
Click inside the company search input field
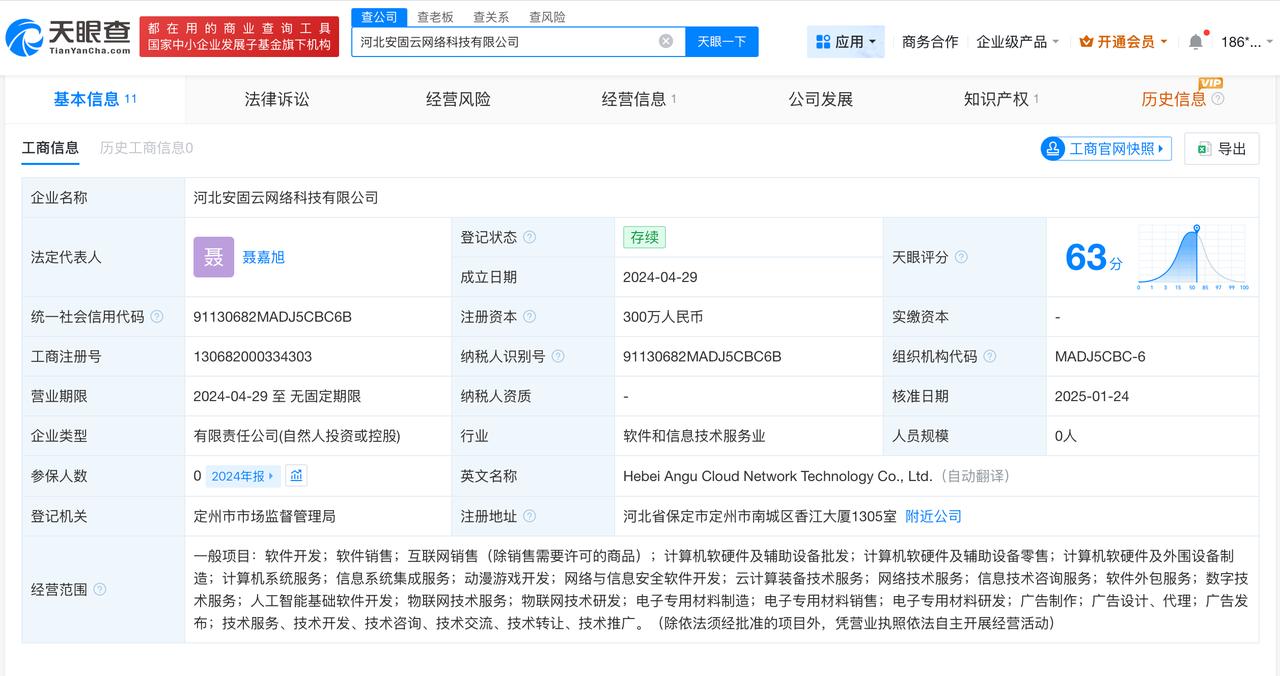[x=500, y=42]
